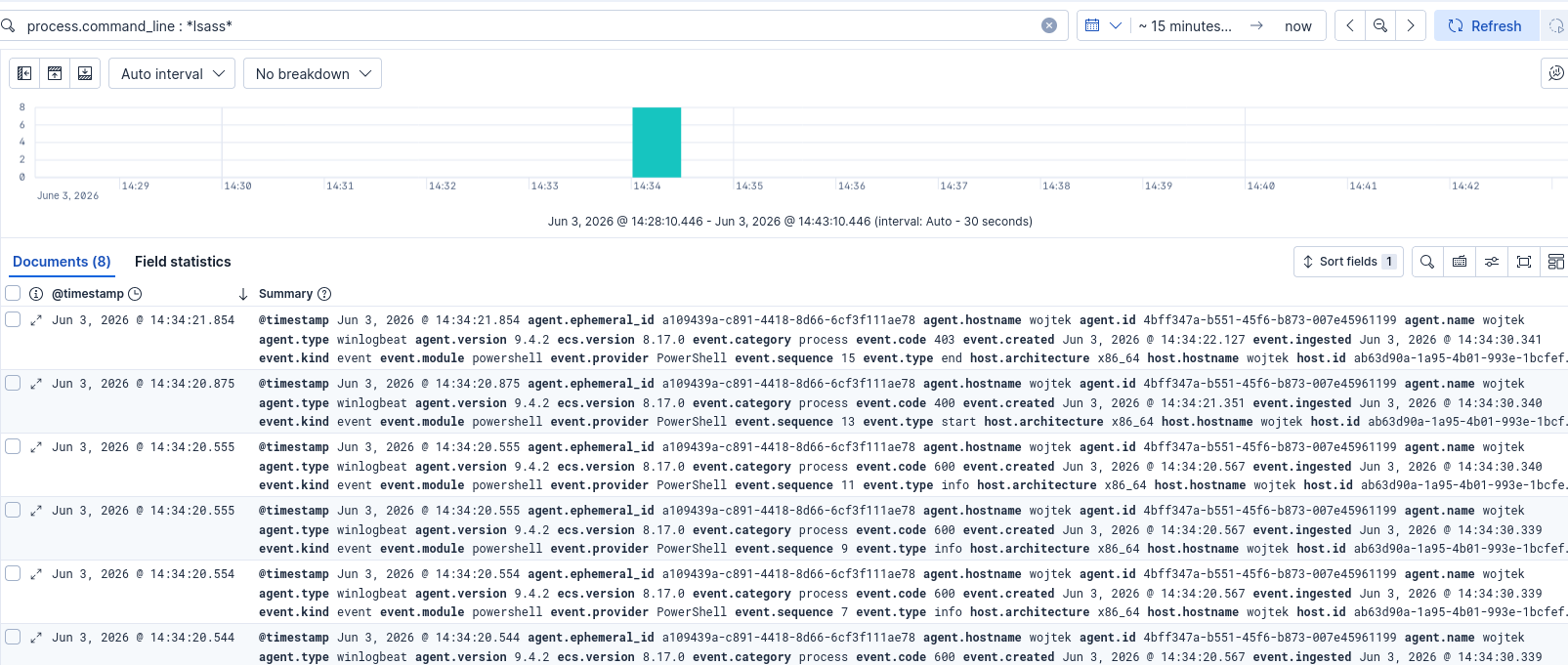The image size is (1568, 665).
Task: Select the checkbox for the 14:34:20.875 row
Action: pos(13,383)
